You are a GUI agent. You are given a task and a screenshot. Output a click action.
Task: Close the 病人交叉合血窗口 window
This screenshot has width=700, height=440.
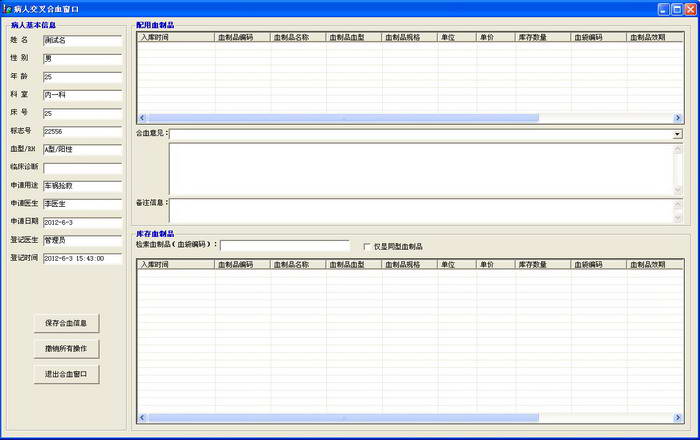tap(691, 9)
